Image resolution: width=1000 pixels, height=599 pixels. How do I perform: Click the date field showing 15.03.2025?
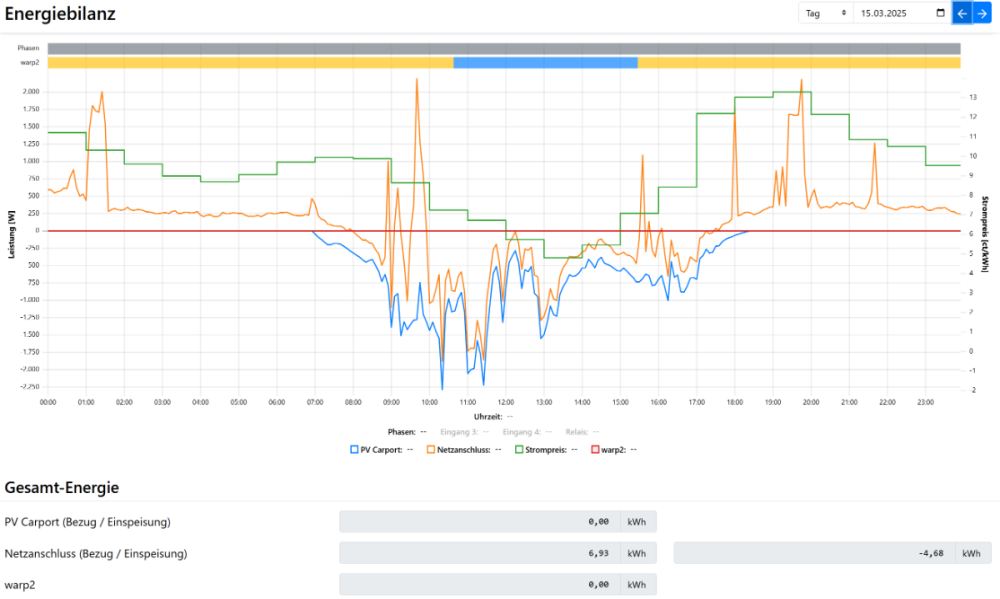coord(895,13)
